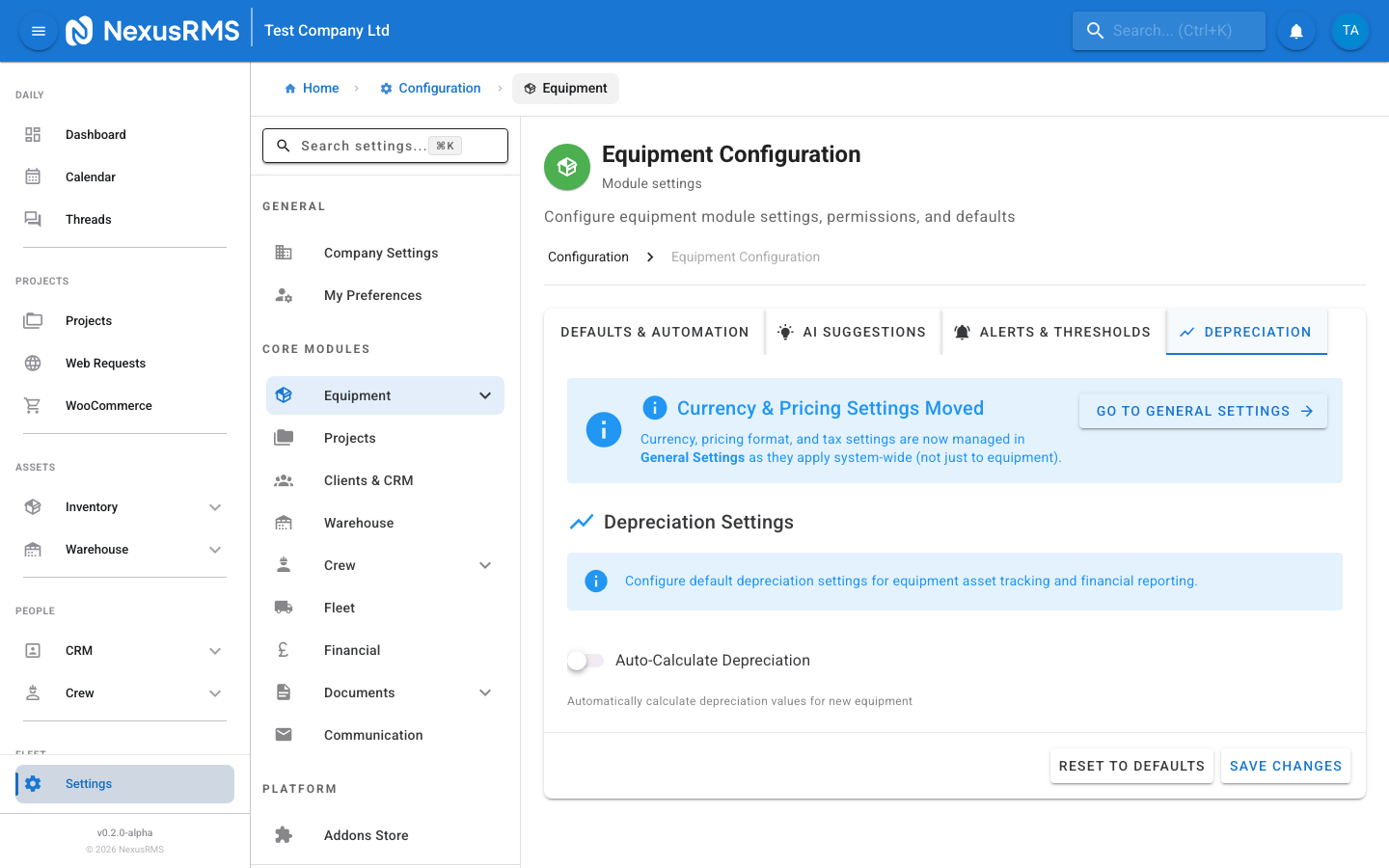
Task: Open the NexusRMS logo home icon
Action: tap(80, 30)
